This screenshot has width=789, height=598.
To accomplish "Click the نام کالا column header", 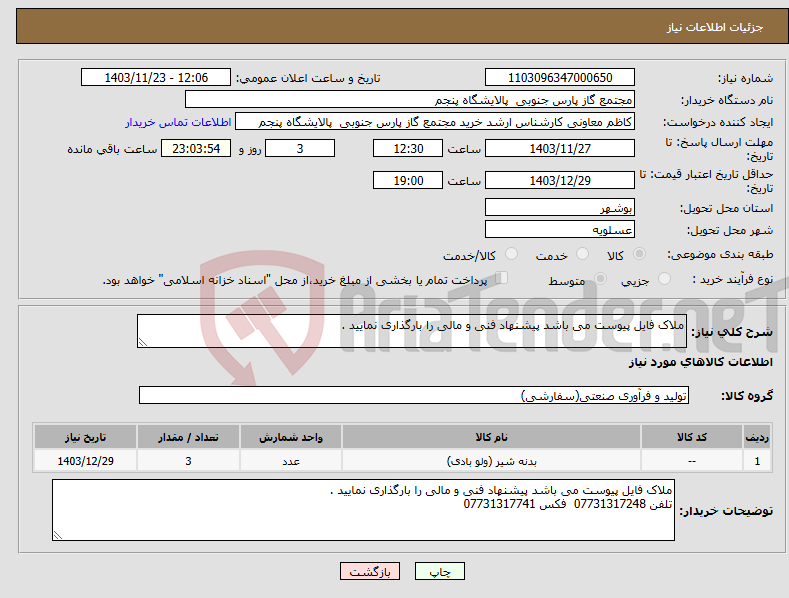I will tap(491, 437).
